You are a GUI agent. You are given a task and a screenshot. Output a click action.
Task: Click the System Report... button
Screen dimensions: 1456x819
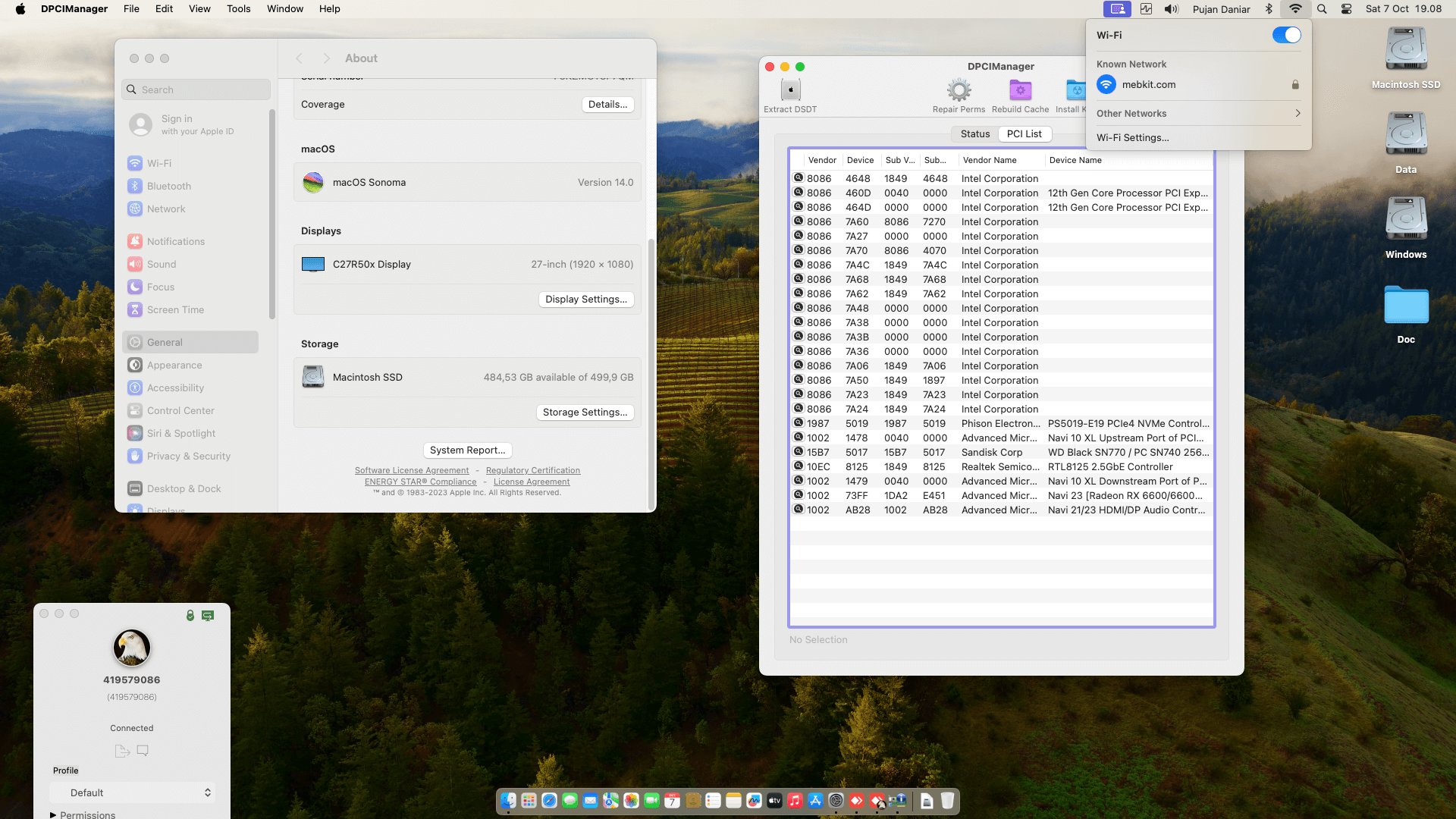click(x=467, y=450)
